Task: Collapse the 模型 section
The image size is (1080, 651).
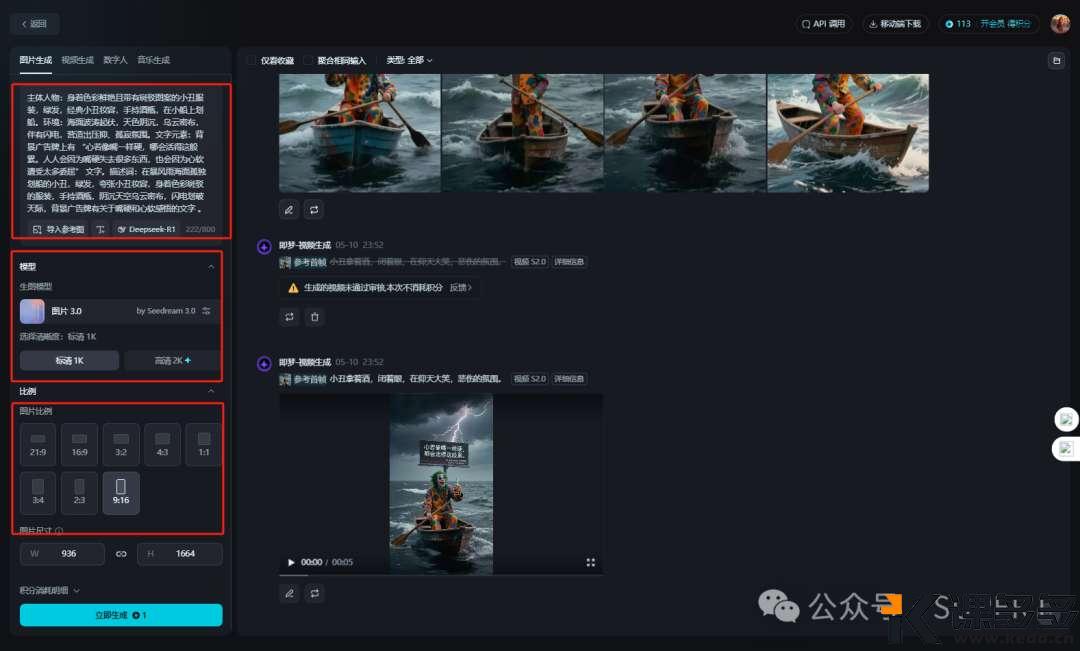Action: tap(210, 267)
